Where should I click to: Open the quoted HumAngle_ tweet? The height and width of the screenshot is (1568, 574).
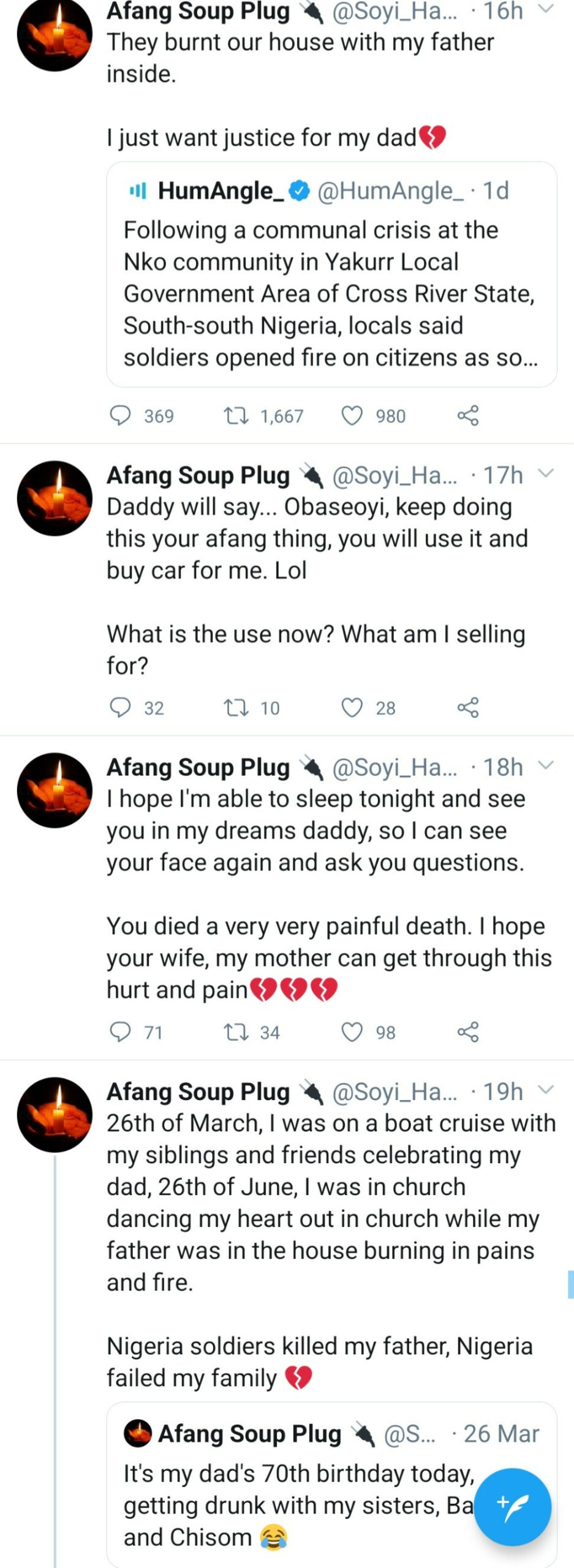[331, 274]
